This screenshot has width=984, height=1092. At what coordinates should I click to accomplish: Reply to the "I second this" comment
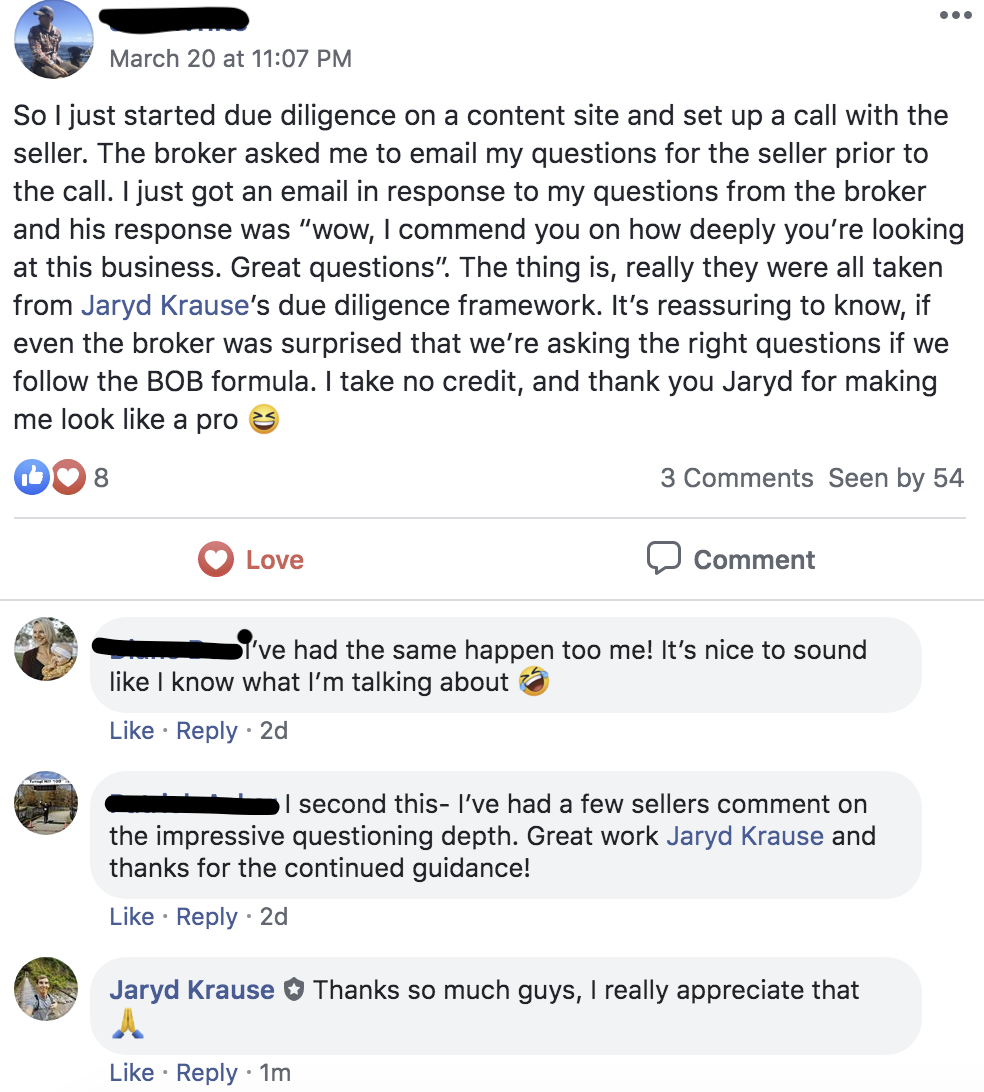point(207,917)
